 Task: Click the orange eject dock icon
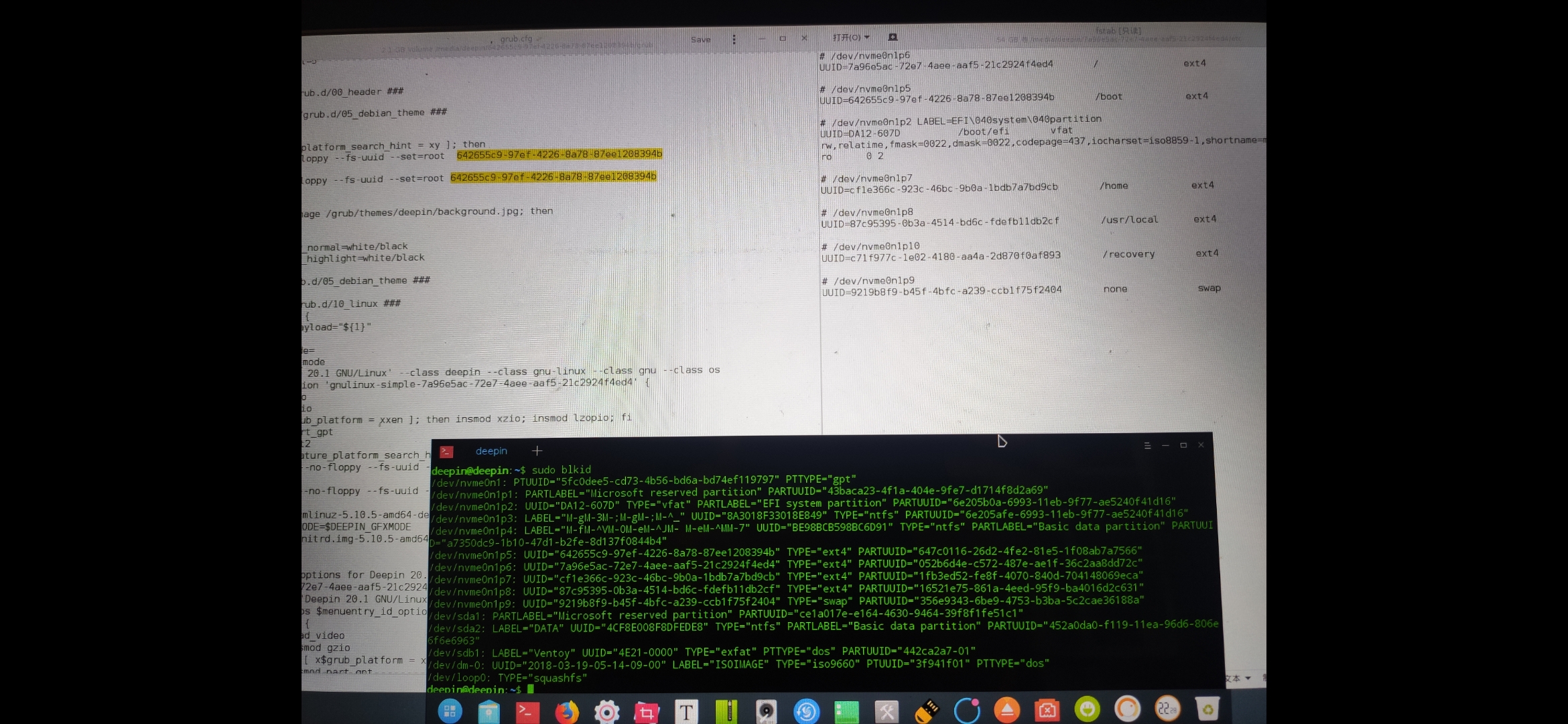1006,709
